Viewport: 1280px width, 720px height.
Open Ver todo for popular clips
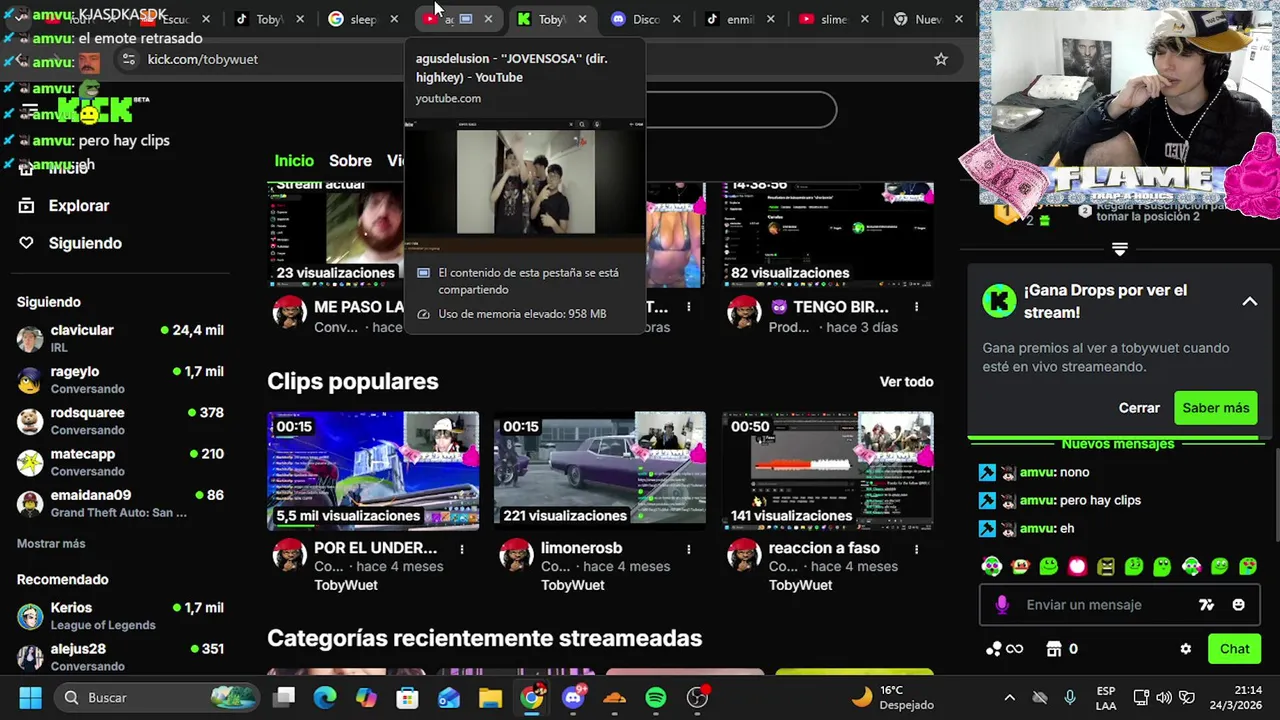tap(906, 382)
